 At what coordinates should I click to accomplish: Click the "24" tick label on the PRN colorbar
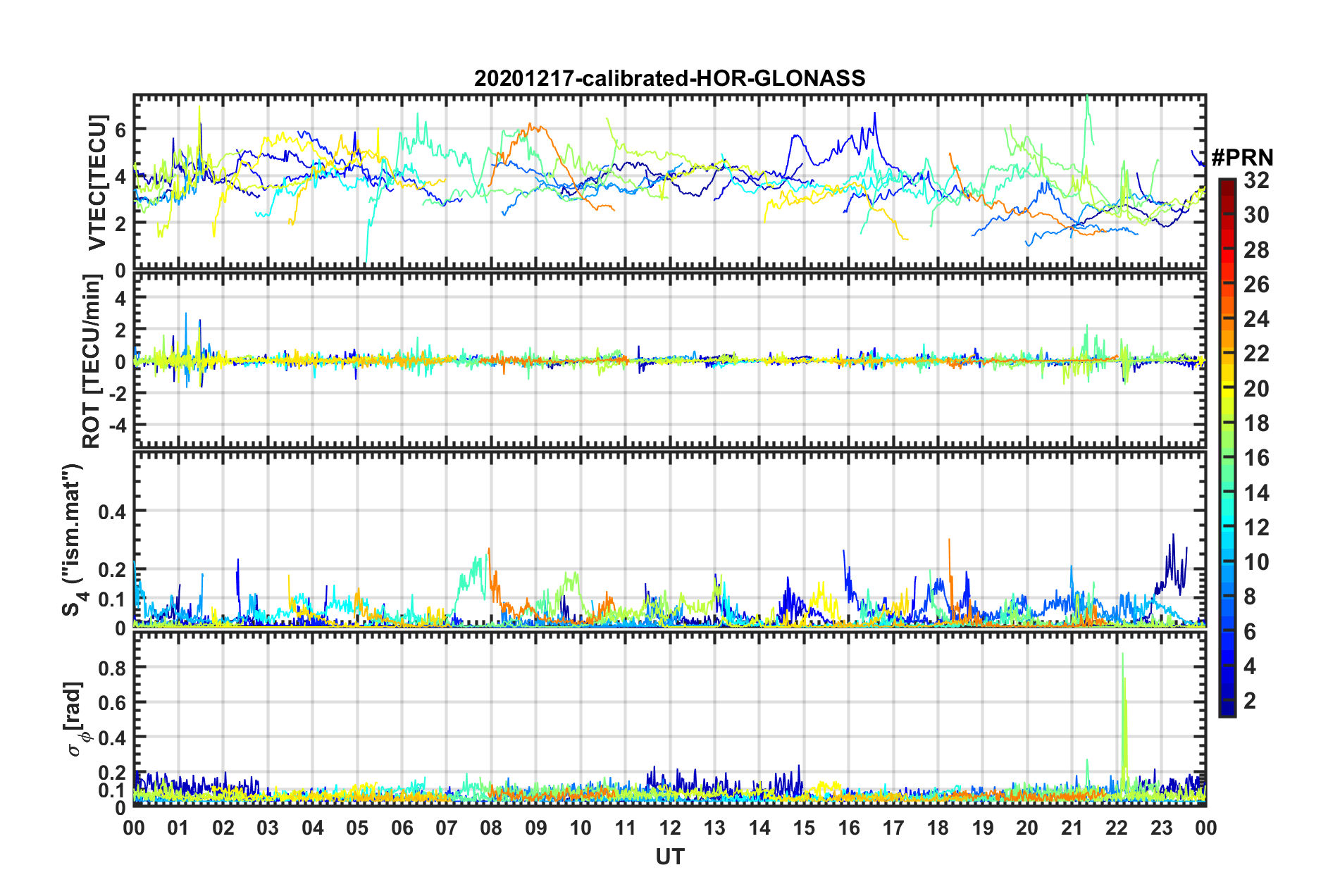click(x=1256, y=319)
